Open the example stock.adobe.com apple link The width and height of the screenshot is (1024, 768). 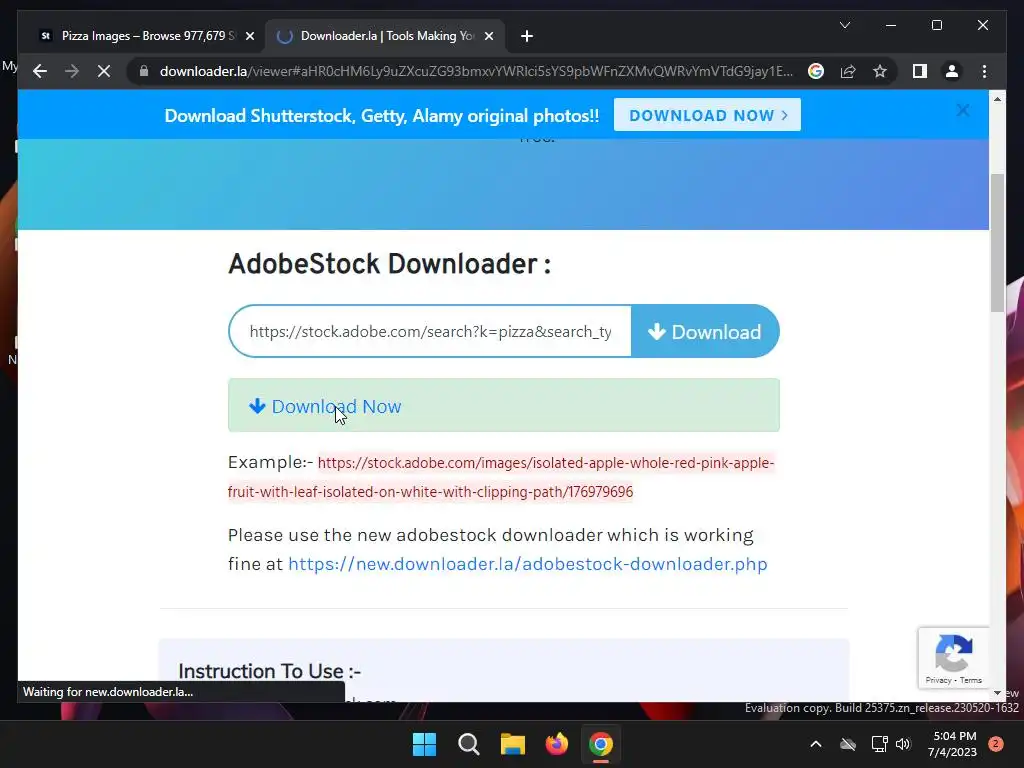[x=501, y=477]
